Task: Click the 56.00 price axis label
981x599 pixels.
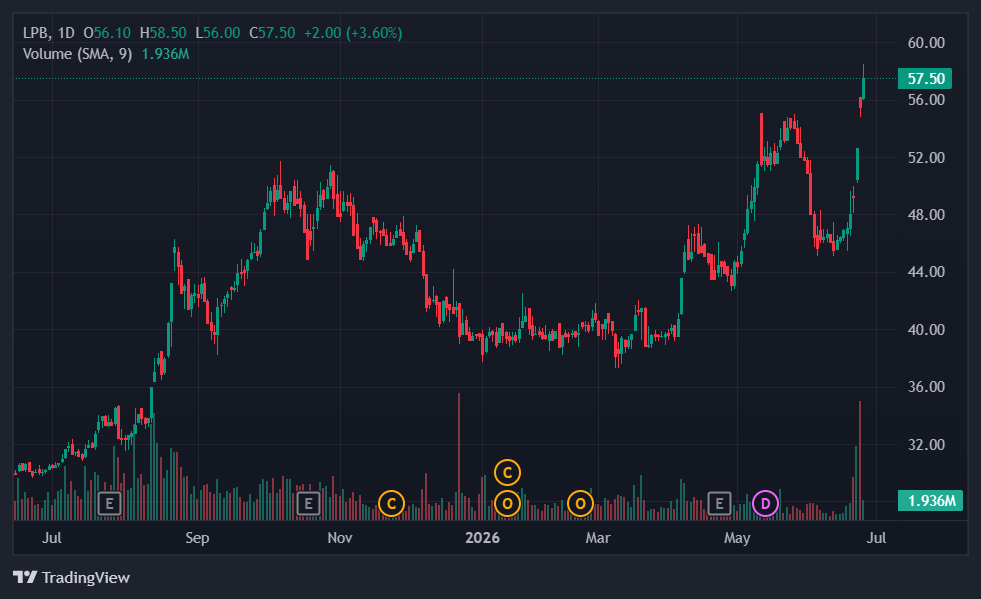Action: point(926,100)
